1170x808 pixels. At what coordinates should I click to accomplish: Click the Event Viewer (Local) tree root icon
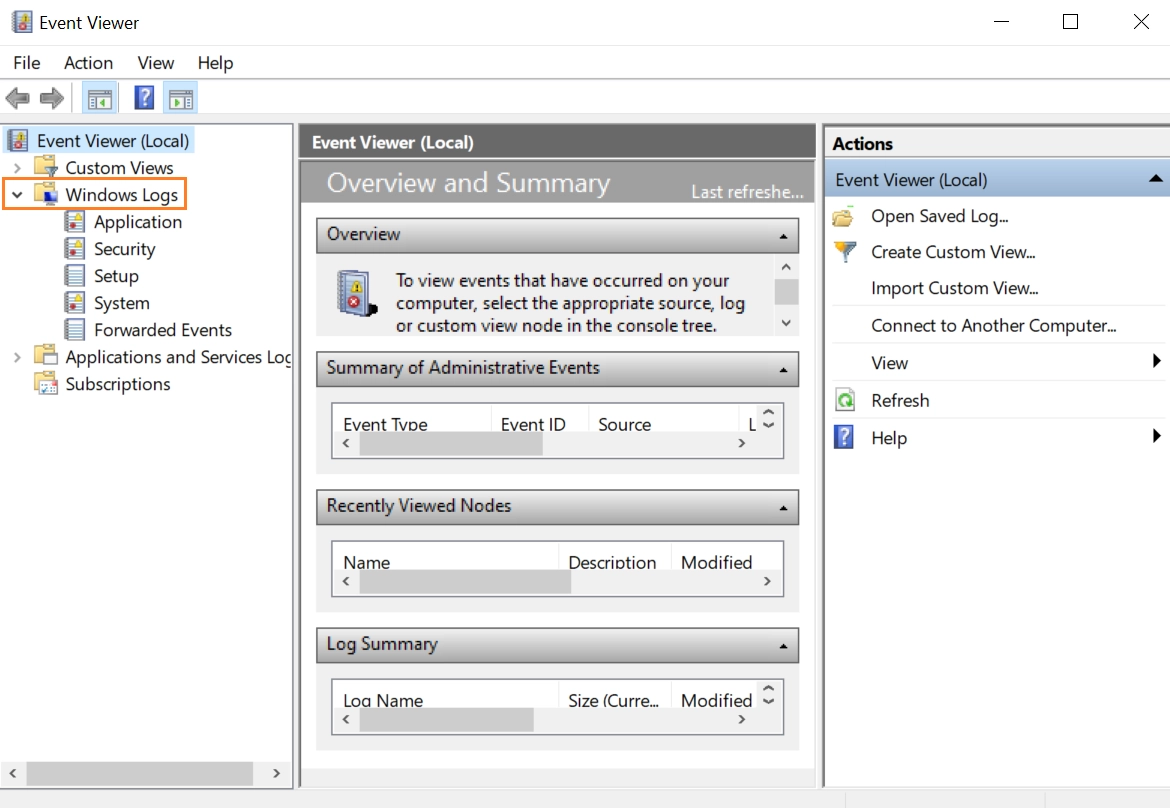click(x=18, y=140)
